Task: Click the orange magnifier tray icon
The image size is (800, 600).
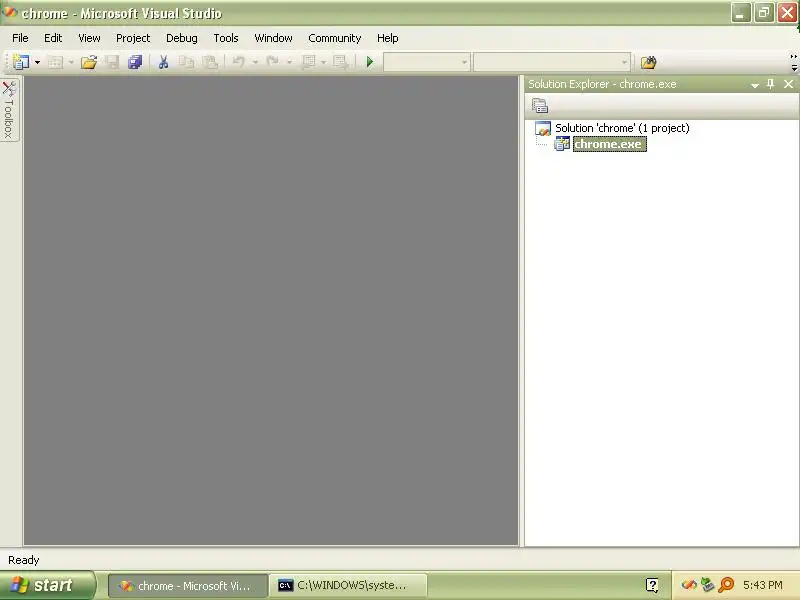Action: tap(726, 585)
